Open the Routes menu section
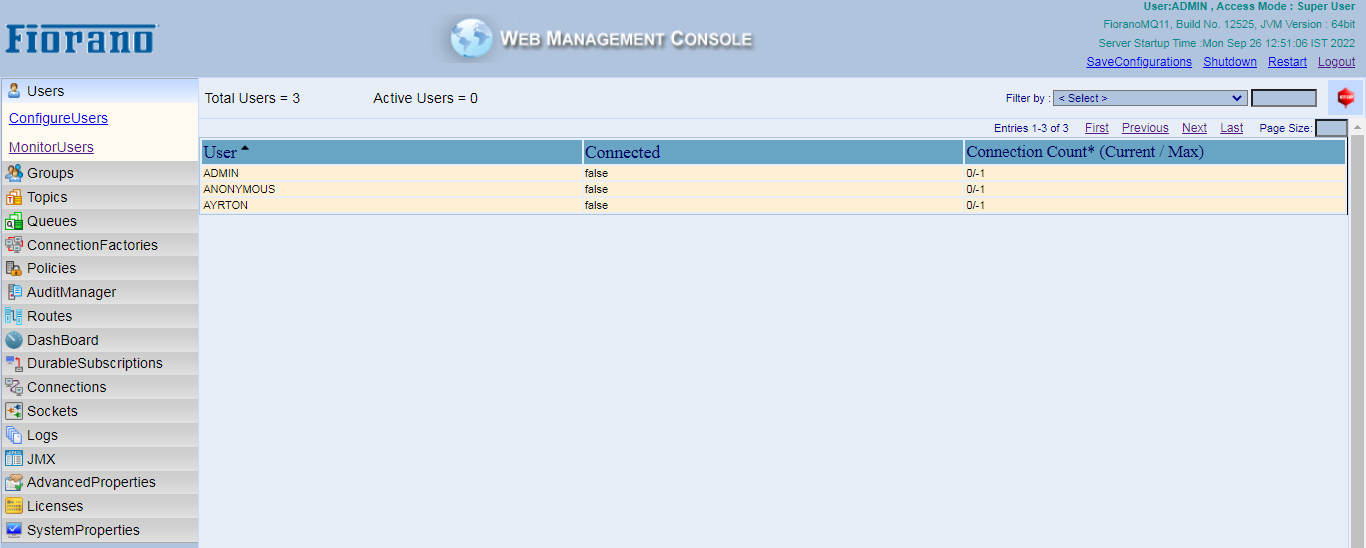This screenshot has height=548, width=1366. [100, 316]
